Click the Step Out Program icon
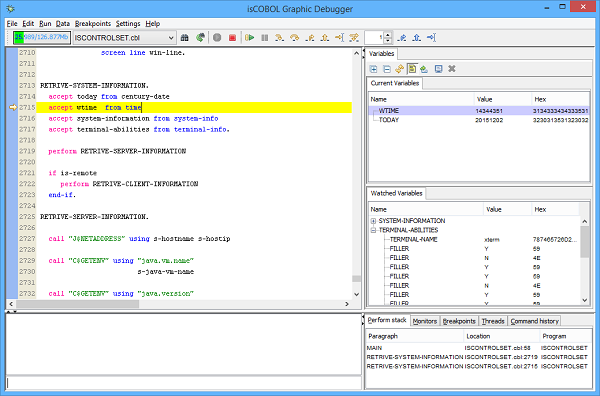The image size is (600, 396). 324,37
